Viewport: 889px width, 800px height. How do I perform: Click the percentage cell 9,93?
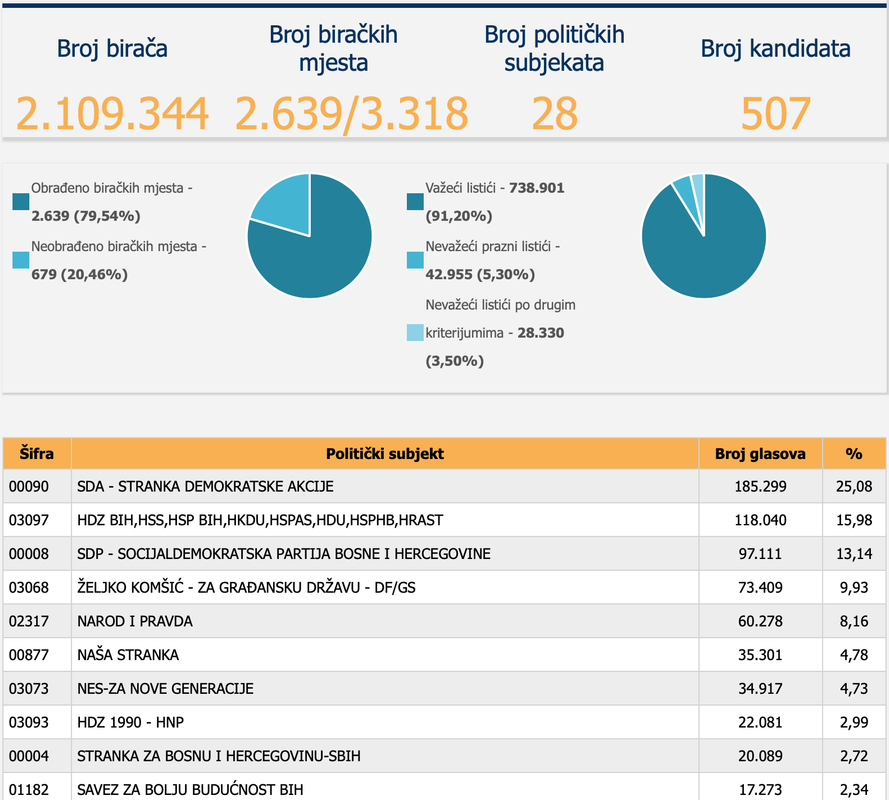pyautogui.click(x=854, y=587)
